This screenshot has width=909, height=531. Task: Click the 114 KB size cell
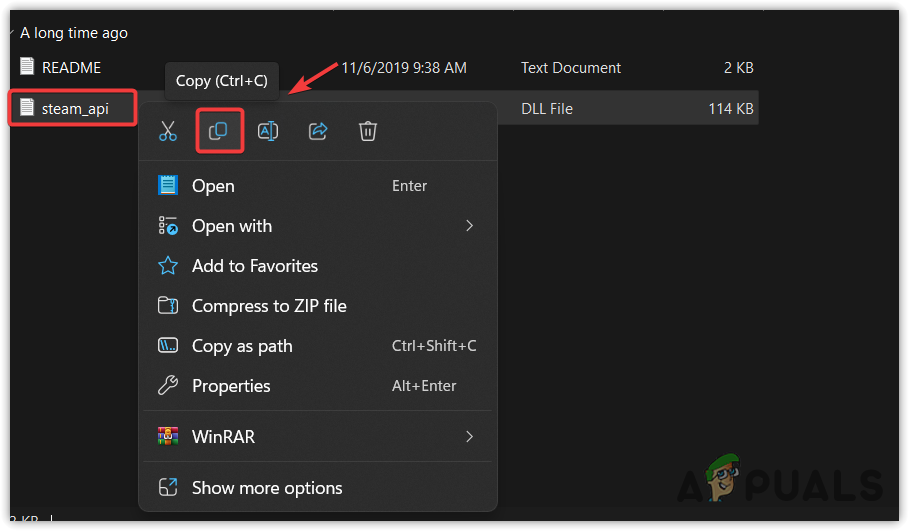(731, 108)
